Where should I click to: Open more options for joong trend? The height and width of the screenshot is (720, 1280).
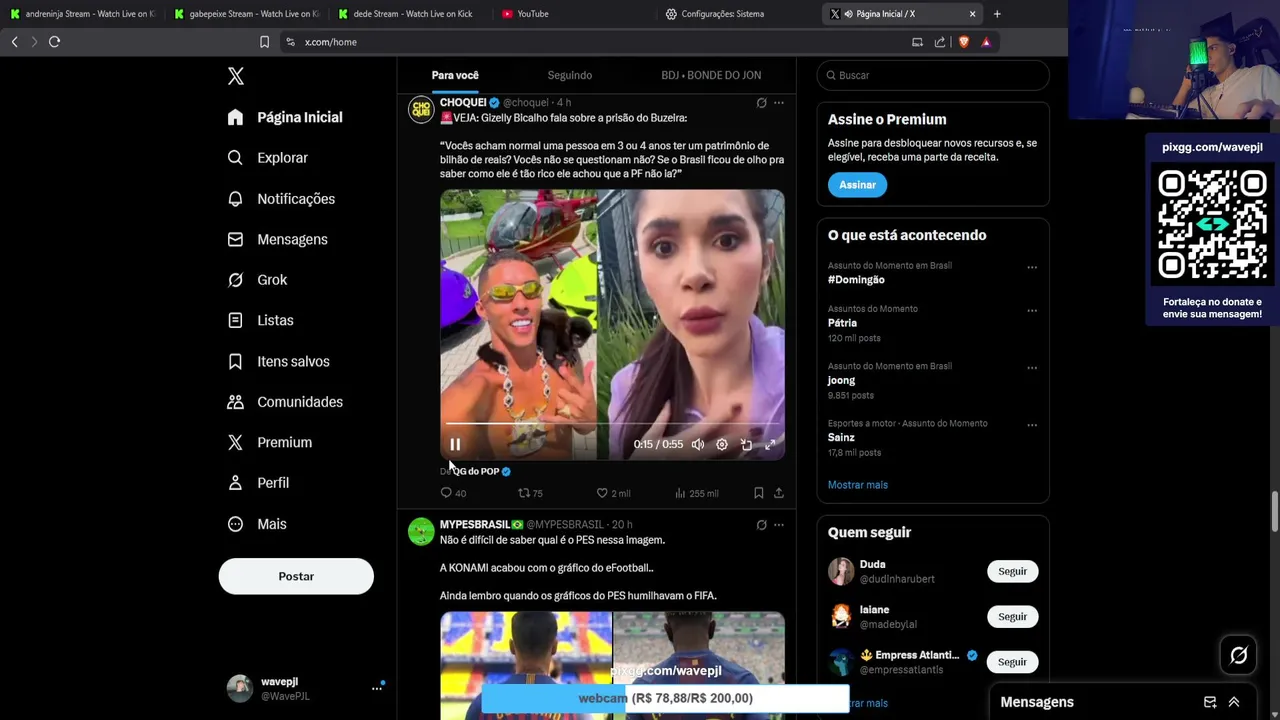pos(1032,367)
